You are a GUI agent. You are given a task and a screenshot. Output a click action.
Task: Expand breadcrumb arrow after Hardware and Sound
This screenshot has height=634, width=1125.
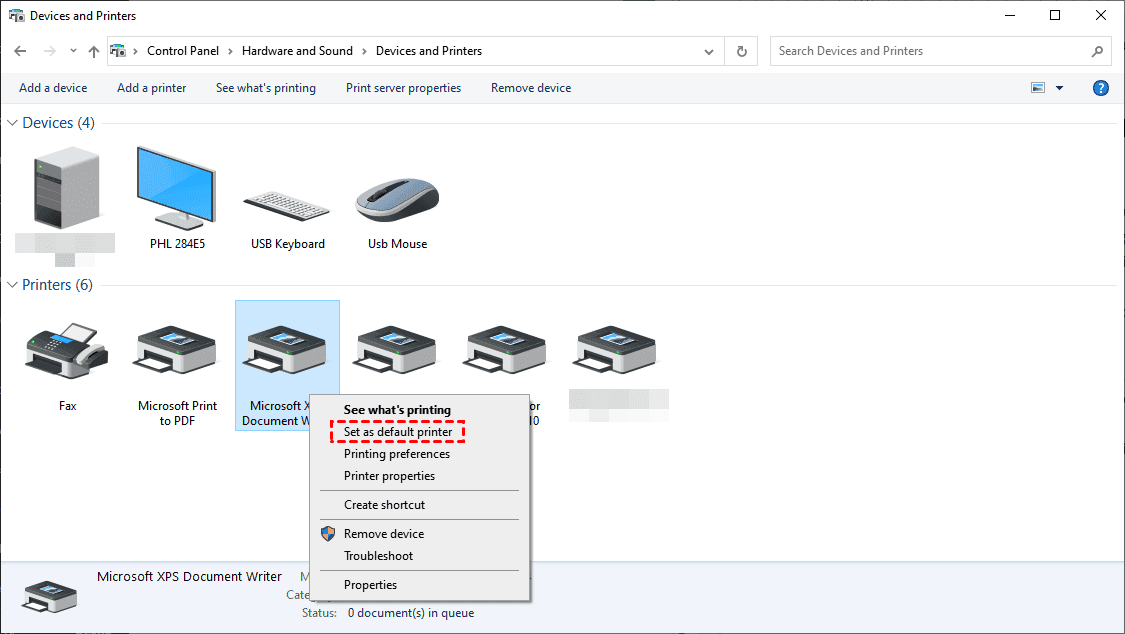point(364,52)
